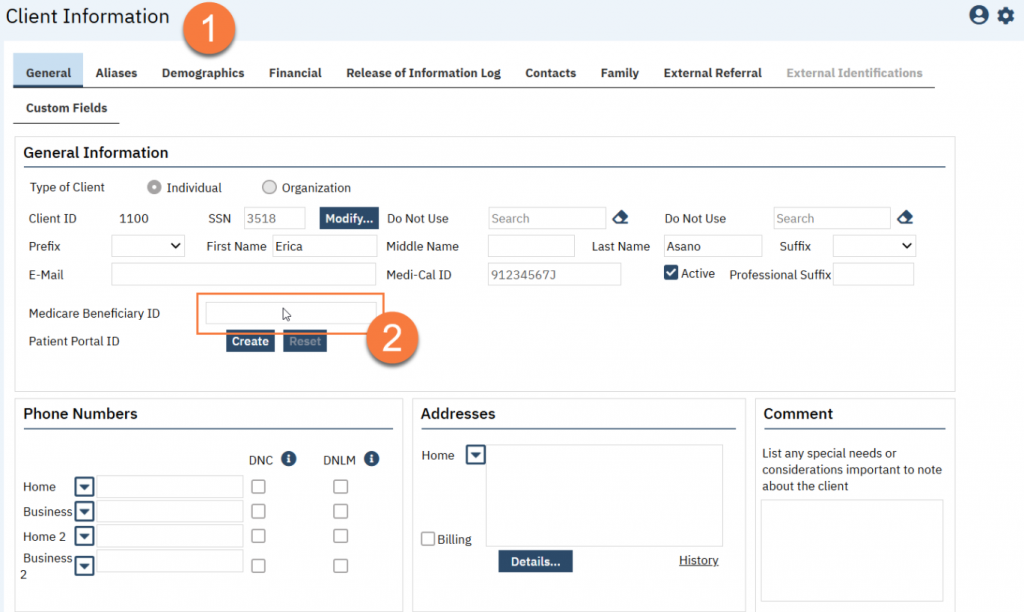The width and height of the screenshot is (1024, 612).
Task: Enable the Billing address checkbox
Action: (x=428, y=539)
